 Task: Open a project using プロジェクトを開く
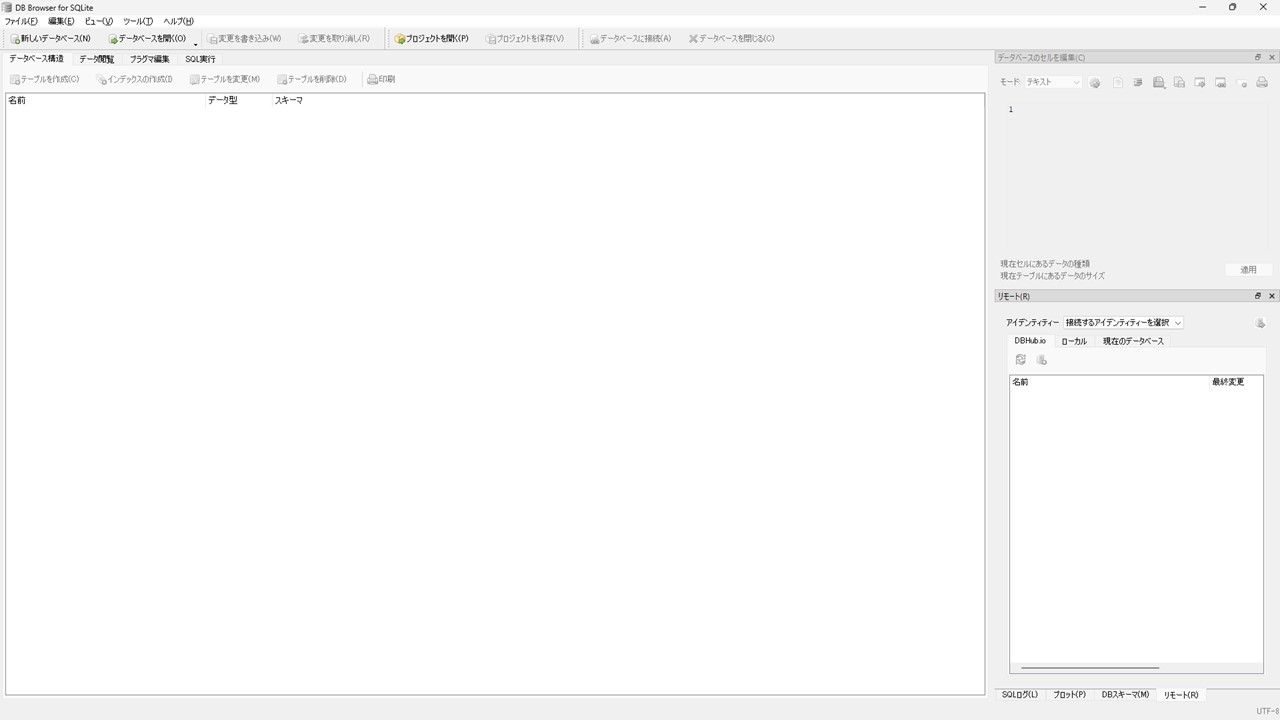click(432, 38)
